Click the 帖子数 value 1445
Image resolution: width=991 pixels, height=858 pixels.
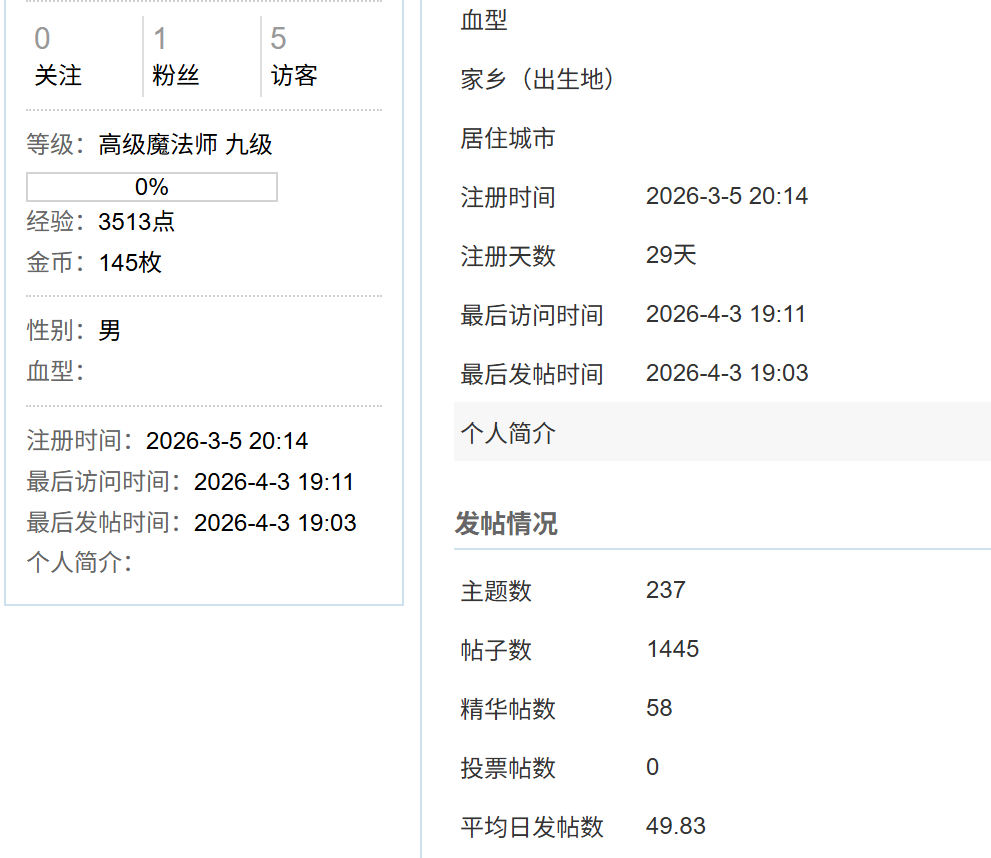point(672,649)
